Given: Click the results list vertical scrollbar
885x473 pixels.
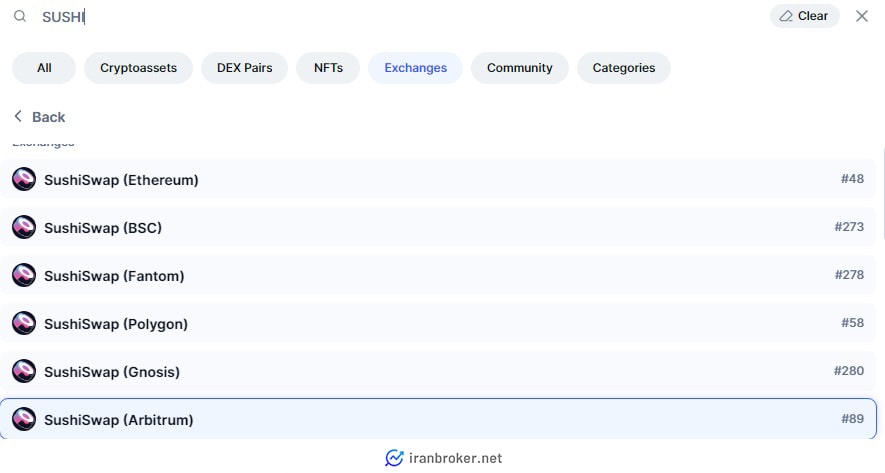Looking at the screenshot, I should pos(883,195).
